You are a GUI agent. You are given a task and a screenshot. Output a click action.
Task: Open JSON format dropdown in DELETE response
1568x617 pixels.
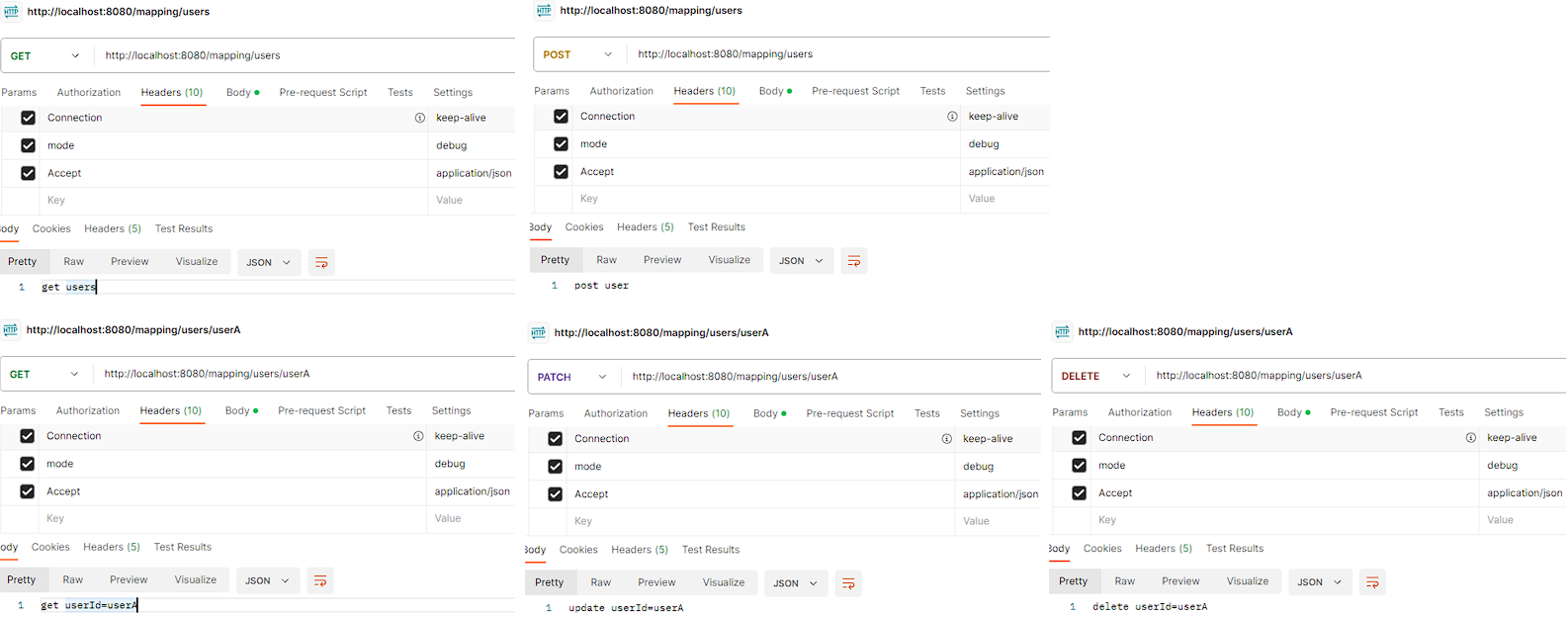pyautogui.click(x=1320, y=583)
